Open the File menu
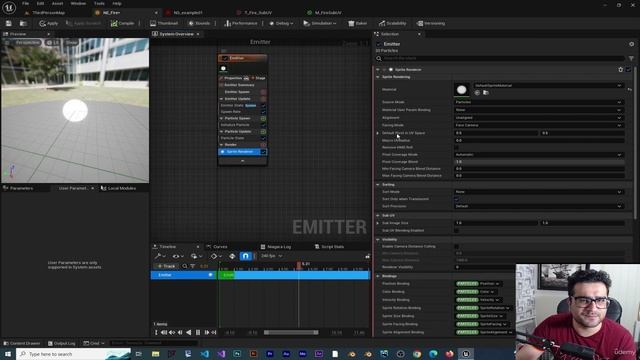Screen dimensions: 640x360 pyautogui.click(x=25, y=4)
